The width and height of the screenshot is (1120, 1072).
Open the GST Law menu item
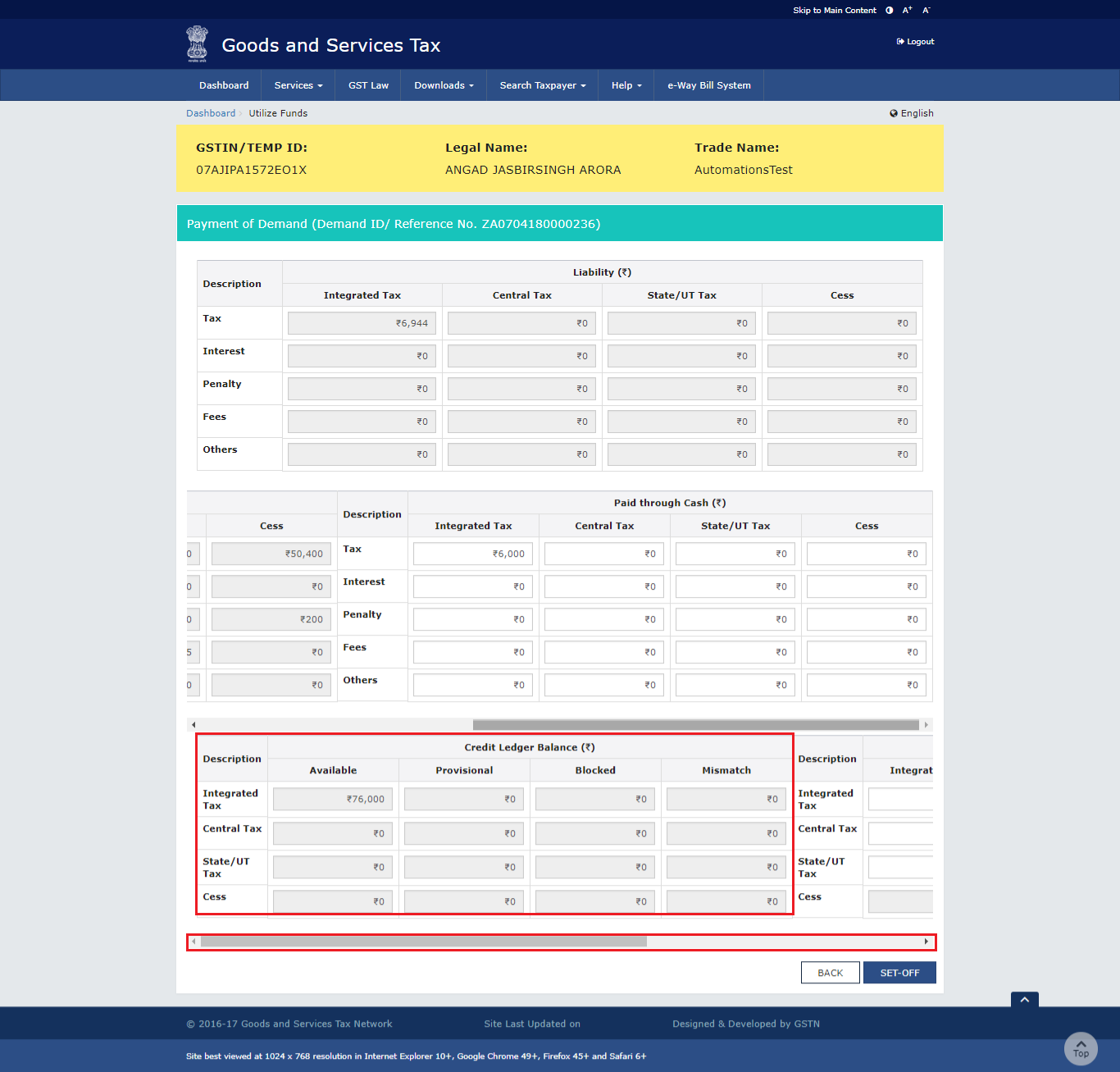[x=368, y=85]
